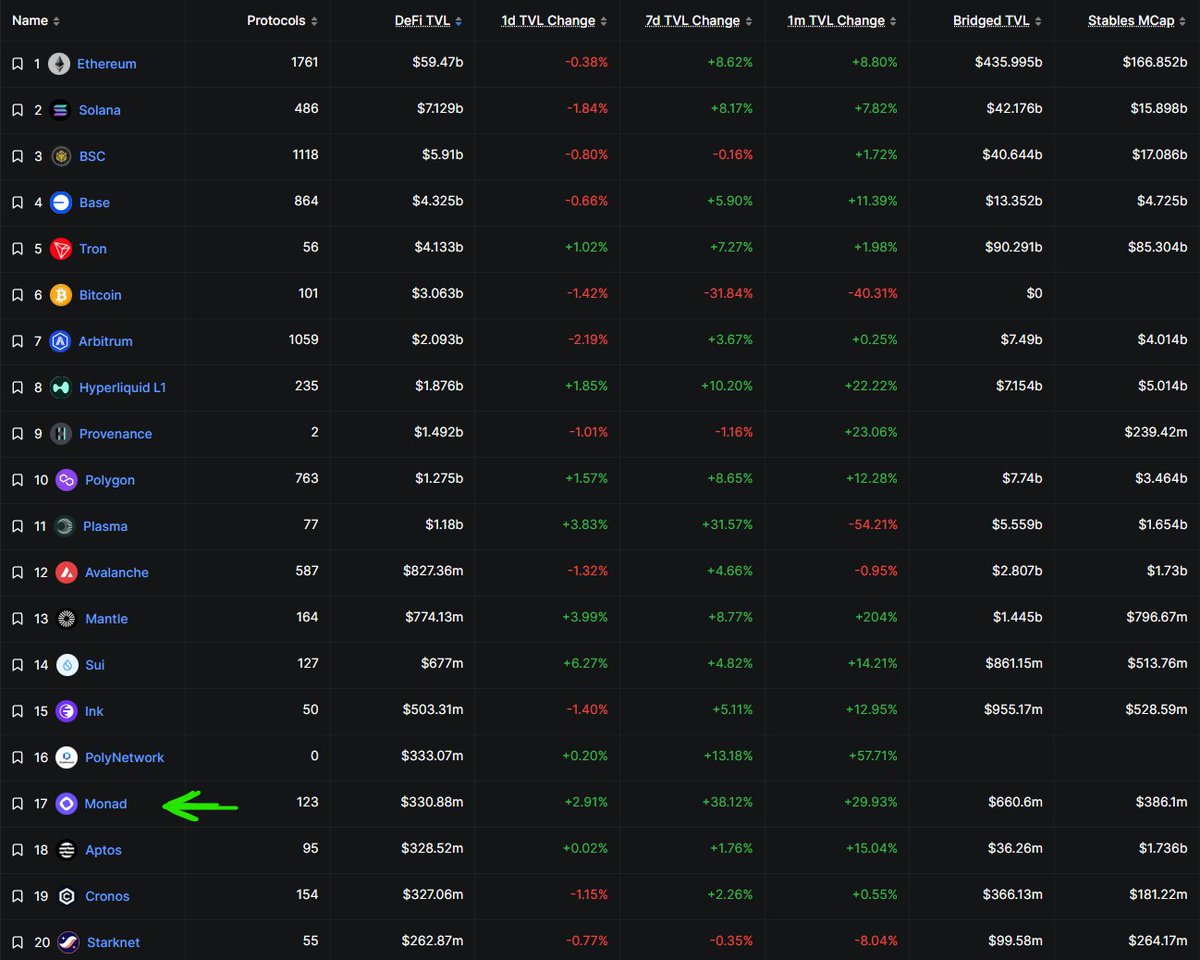Open the PolyNetwork chain link
This screenshot has width=1200, height=960.
[125, 757]
